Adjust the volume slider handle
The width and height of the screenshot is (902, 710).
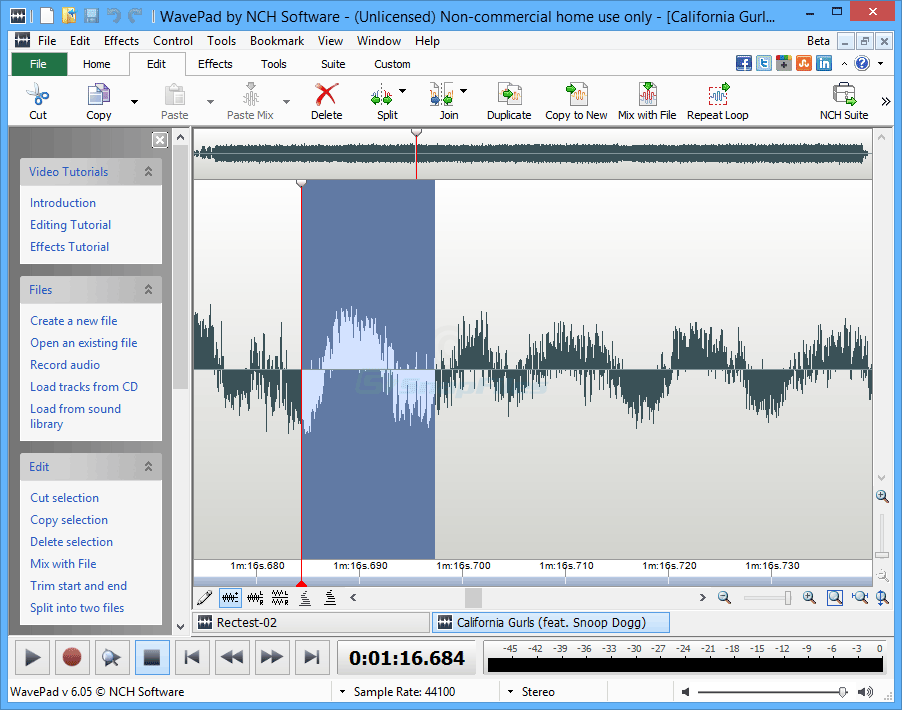tap(843, 692)
